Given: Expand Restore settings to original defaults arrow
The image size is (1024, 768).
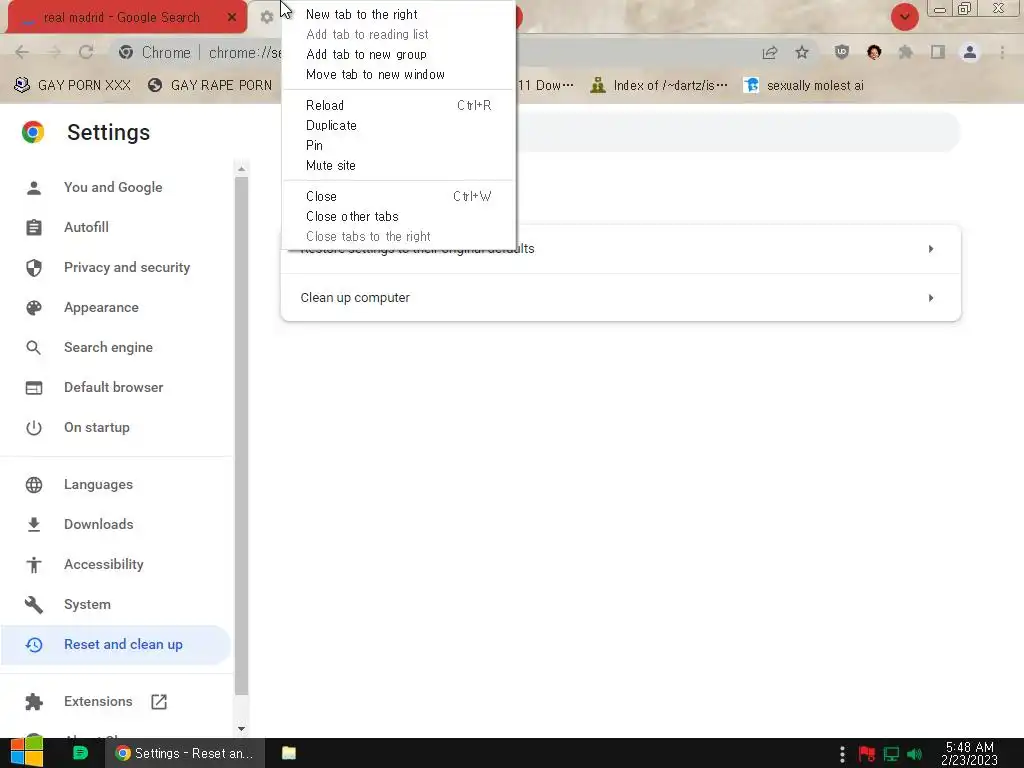Looking at the screenshot, I should pos(931,249).
